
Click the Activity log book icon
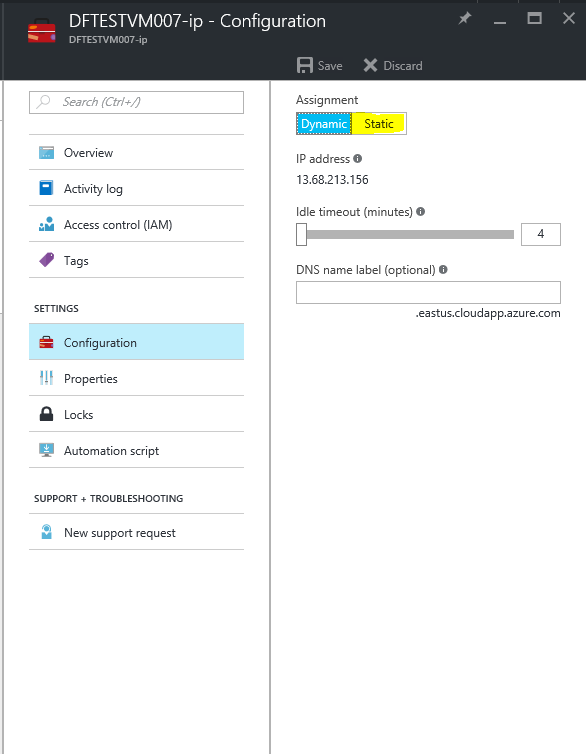click(46, 188)
